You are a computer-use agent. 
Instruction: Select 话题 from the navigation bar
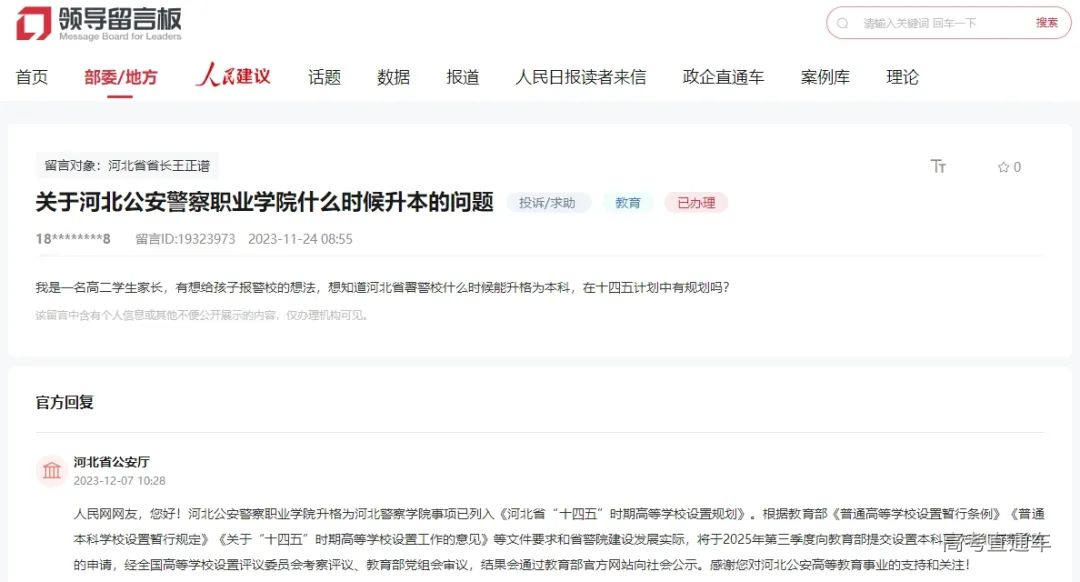tap(324, 76)
